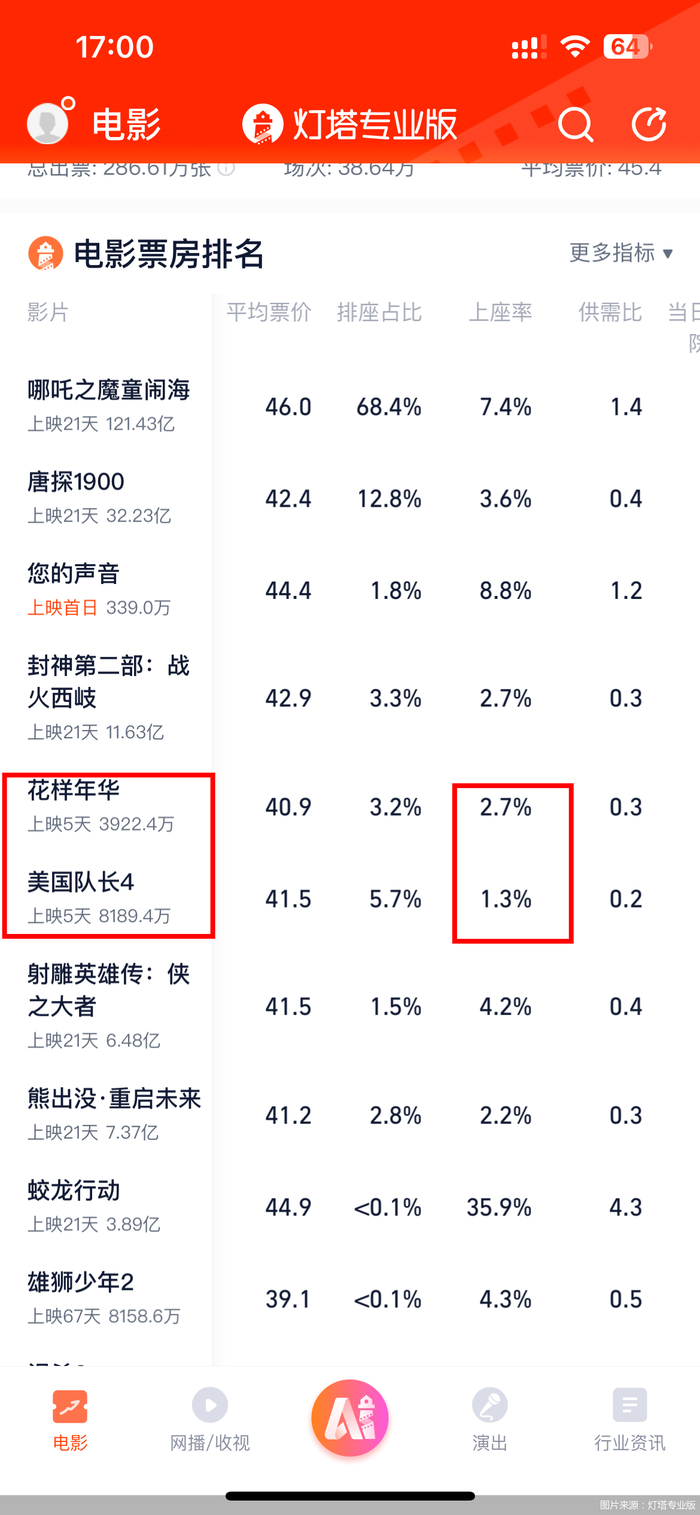Viewport: 700px width, 1515px height.
Task: Switch to the 演出 tab
Action: (x=490, y=1419)
